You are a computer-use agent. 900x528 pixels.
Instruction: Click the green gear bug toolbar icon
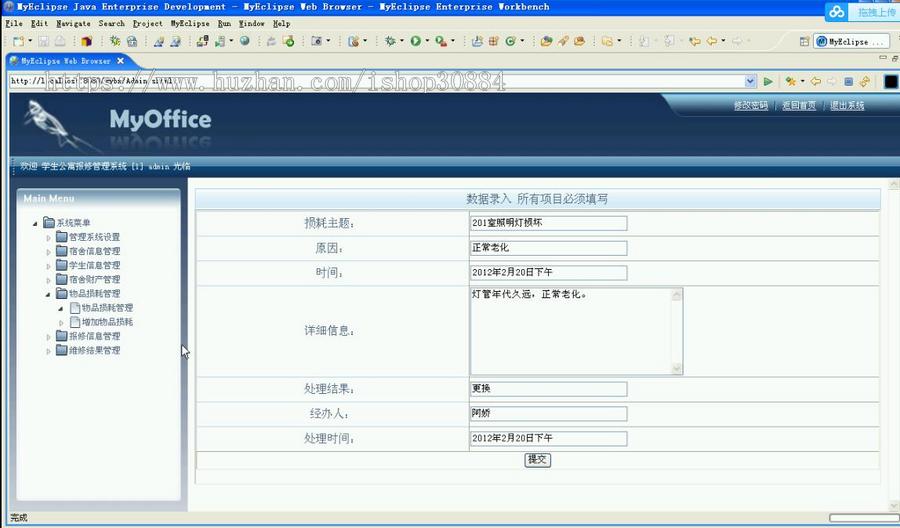[x=115, y=41]
